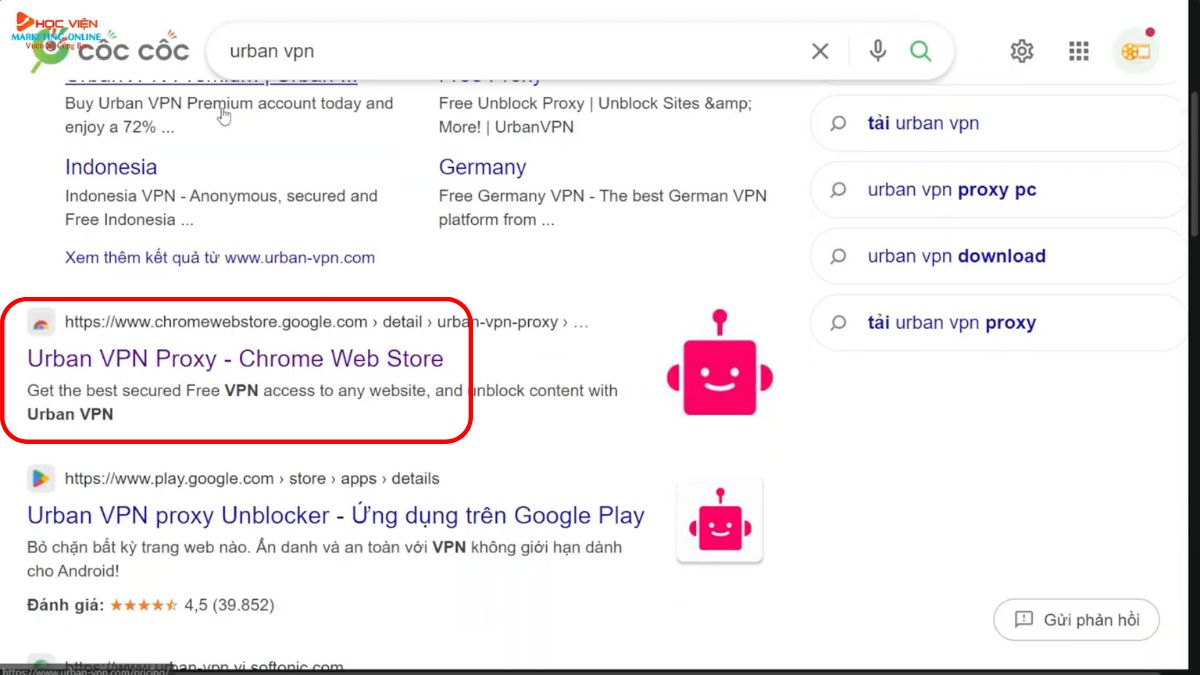Image resolution: width=1200 pixels, height=675 pixels.
Task: Click the 'Free Unblock Proxy | Unblock Sites' snippet
Action: point(595,115)
